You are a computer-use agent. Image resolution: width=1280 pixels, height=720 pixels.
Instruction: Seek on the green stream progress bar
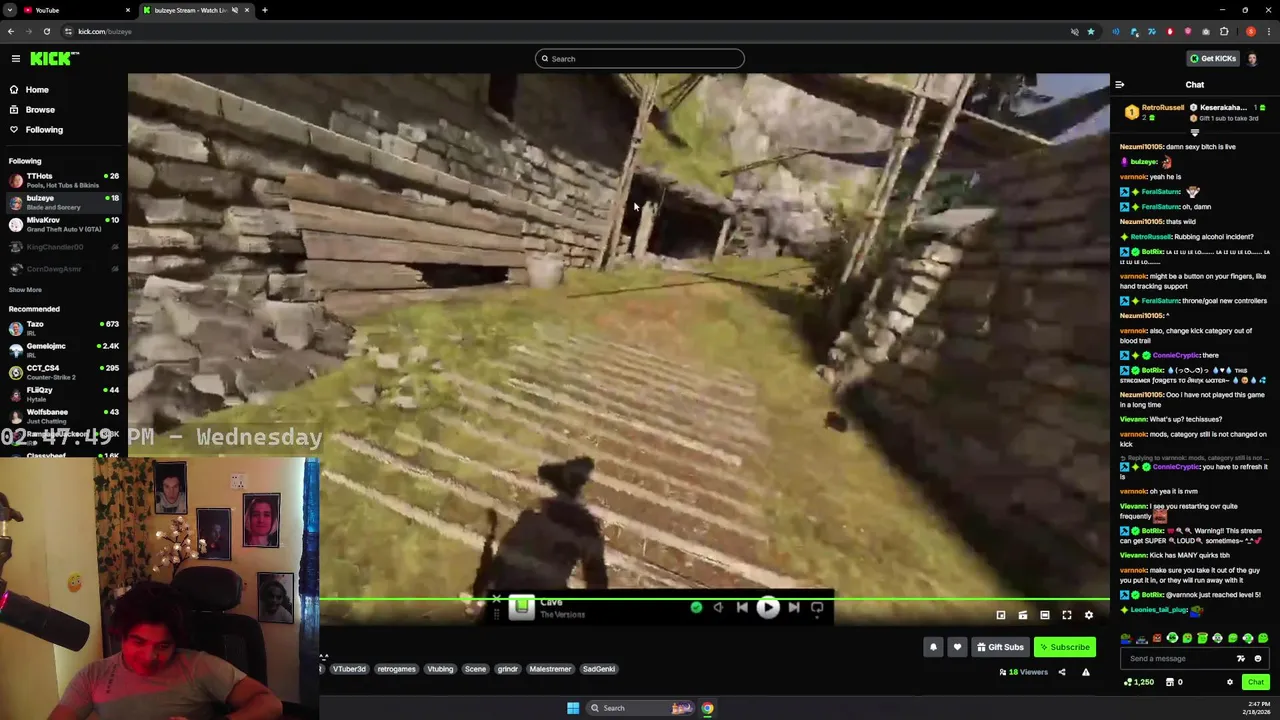point(715,600)
